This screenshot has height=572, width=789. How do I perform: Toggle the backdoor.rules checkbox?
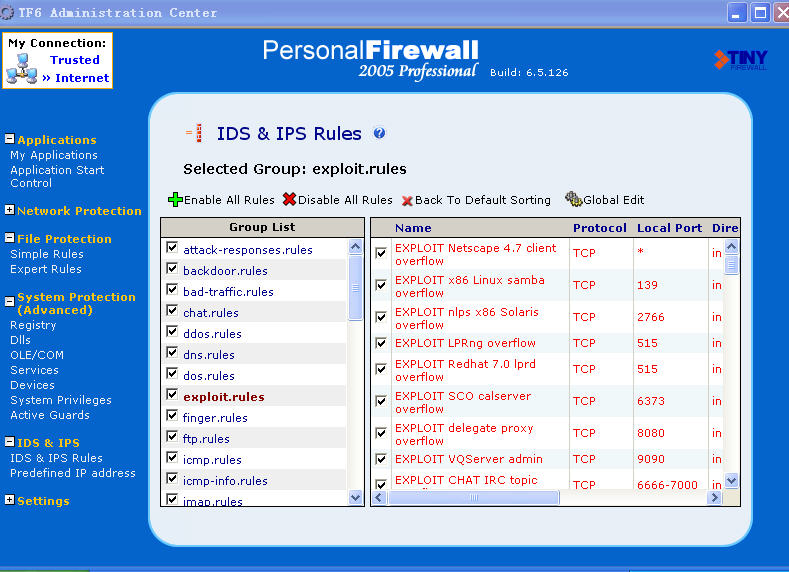[x=172, y=269]
